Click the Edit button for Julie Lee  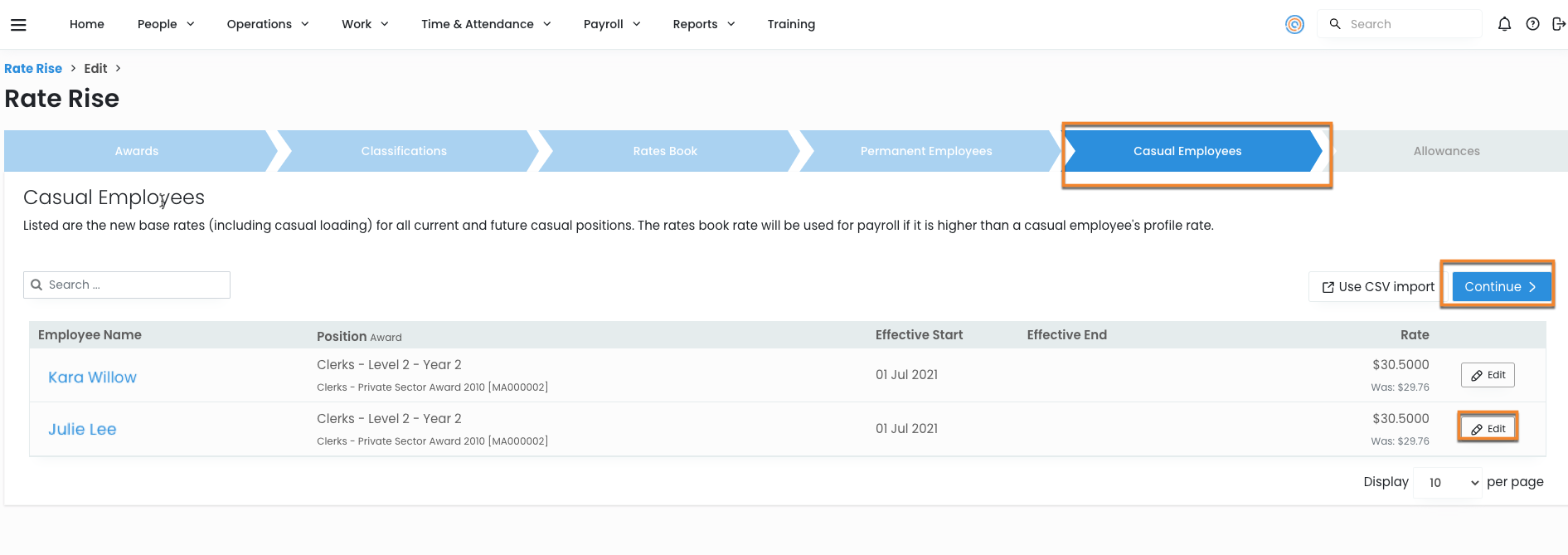point(1488,429)
